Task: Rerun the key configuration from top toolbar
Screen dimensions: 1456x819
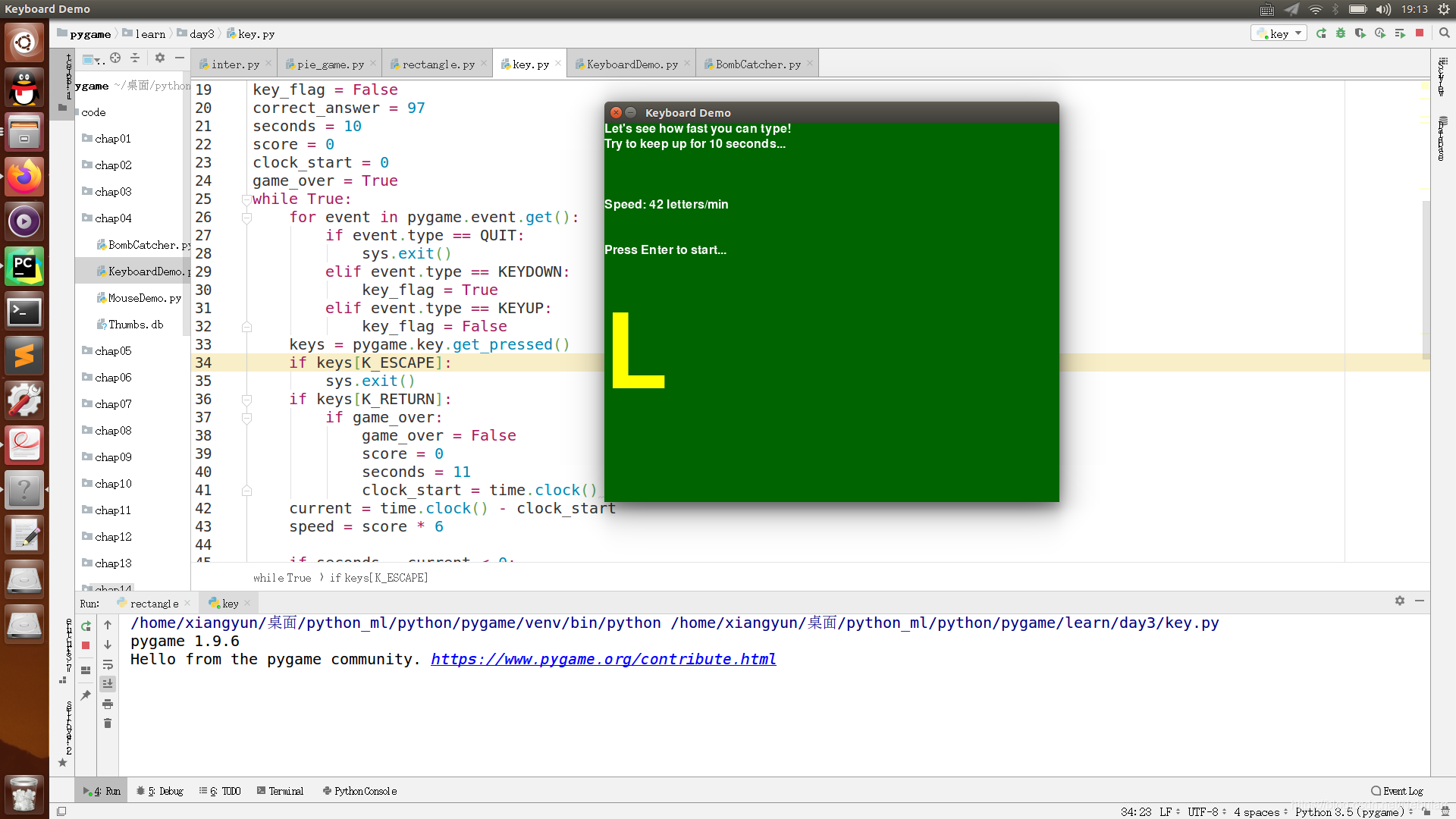Action: tap(1321, 33)
